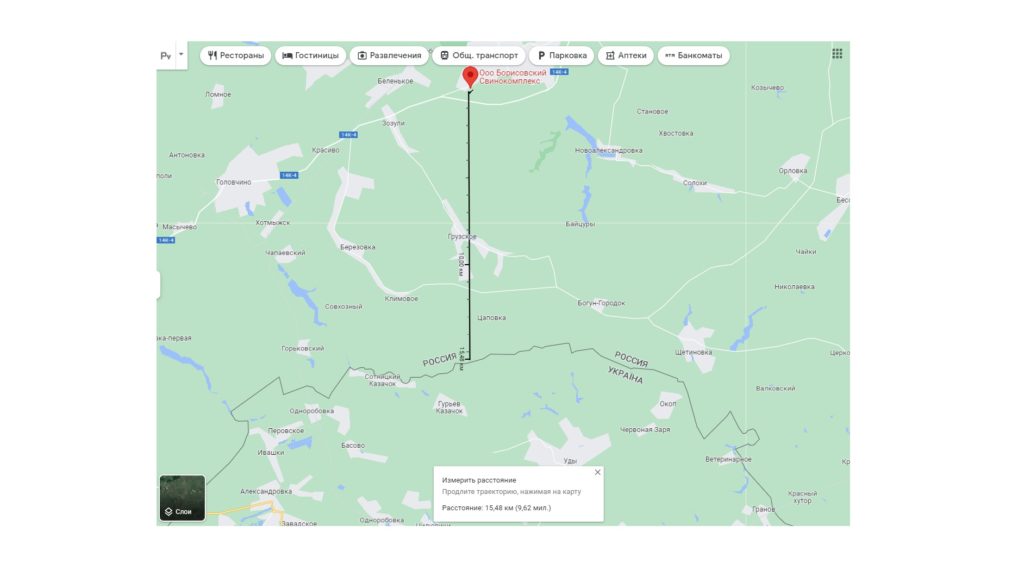Click the Горековский label
The width and height of the screenshot is (1024, 576).
pos(302,348)
